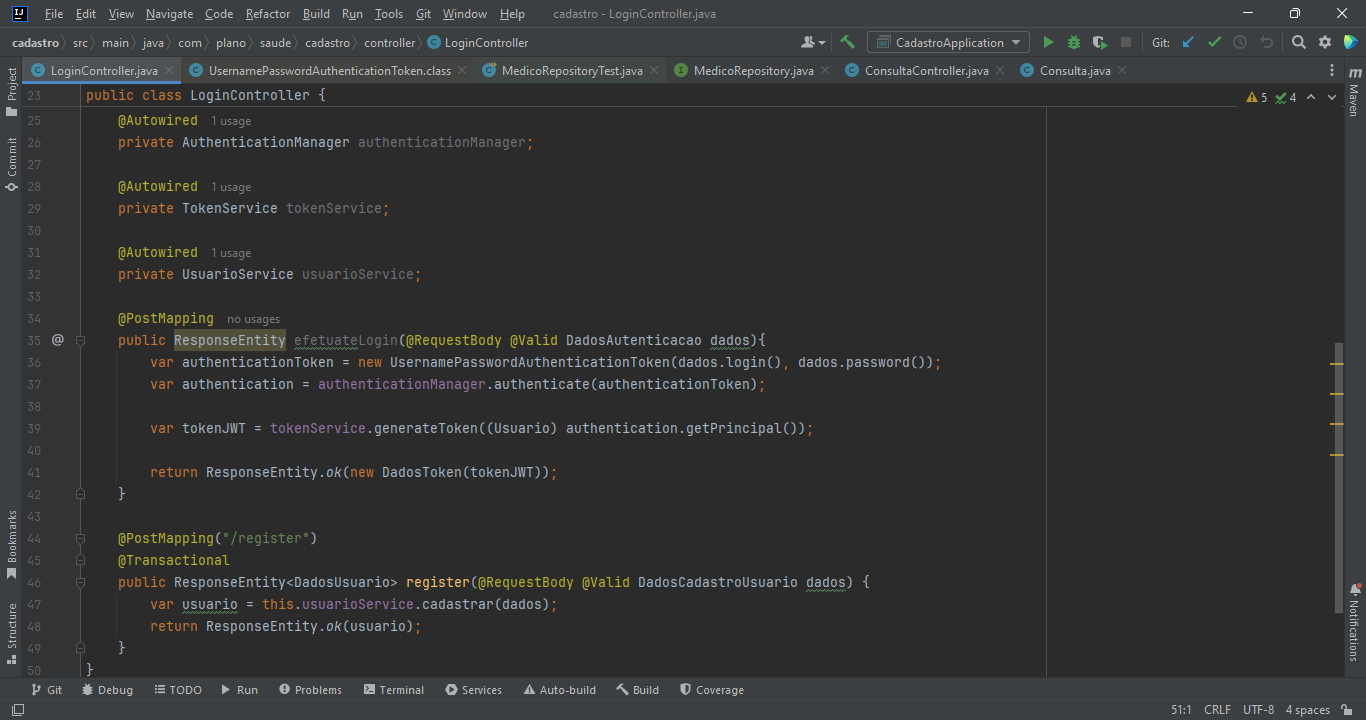Open the Bookmarks tool window
Screen dimensions: 1366x720
11,545
